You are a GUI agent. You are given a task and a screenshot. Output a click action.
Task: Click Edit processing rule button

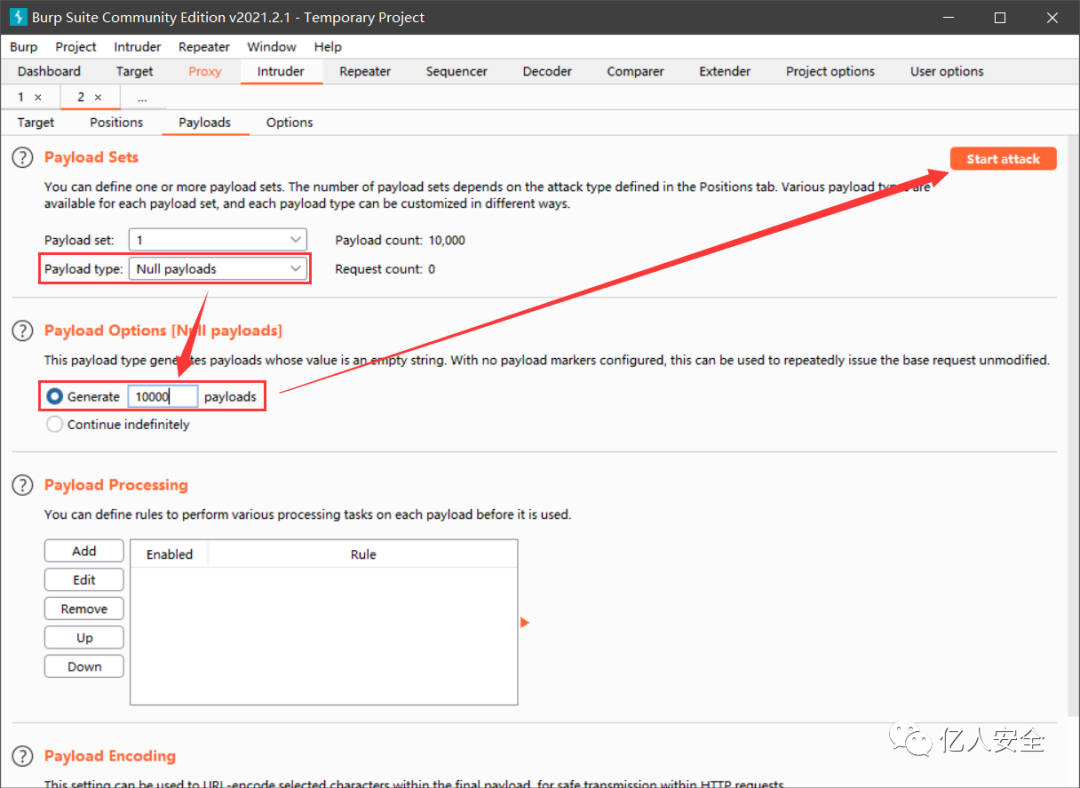84,580
